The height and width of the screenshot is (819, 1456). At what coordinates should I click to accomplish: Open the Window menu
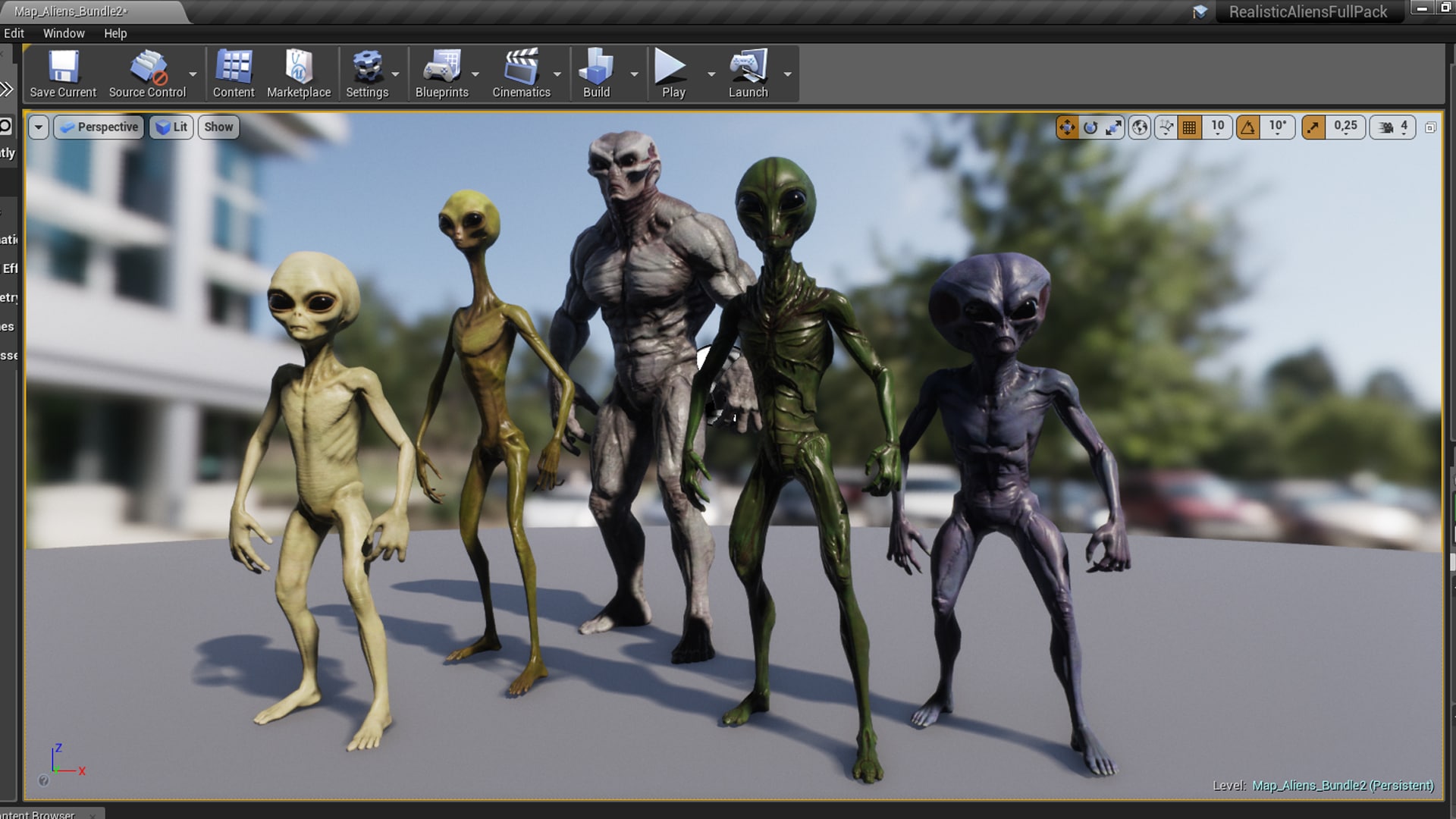64,33
